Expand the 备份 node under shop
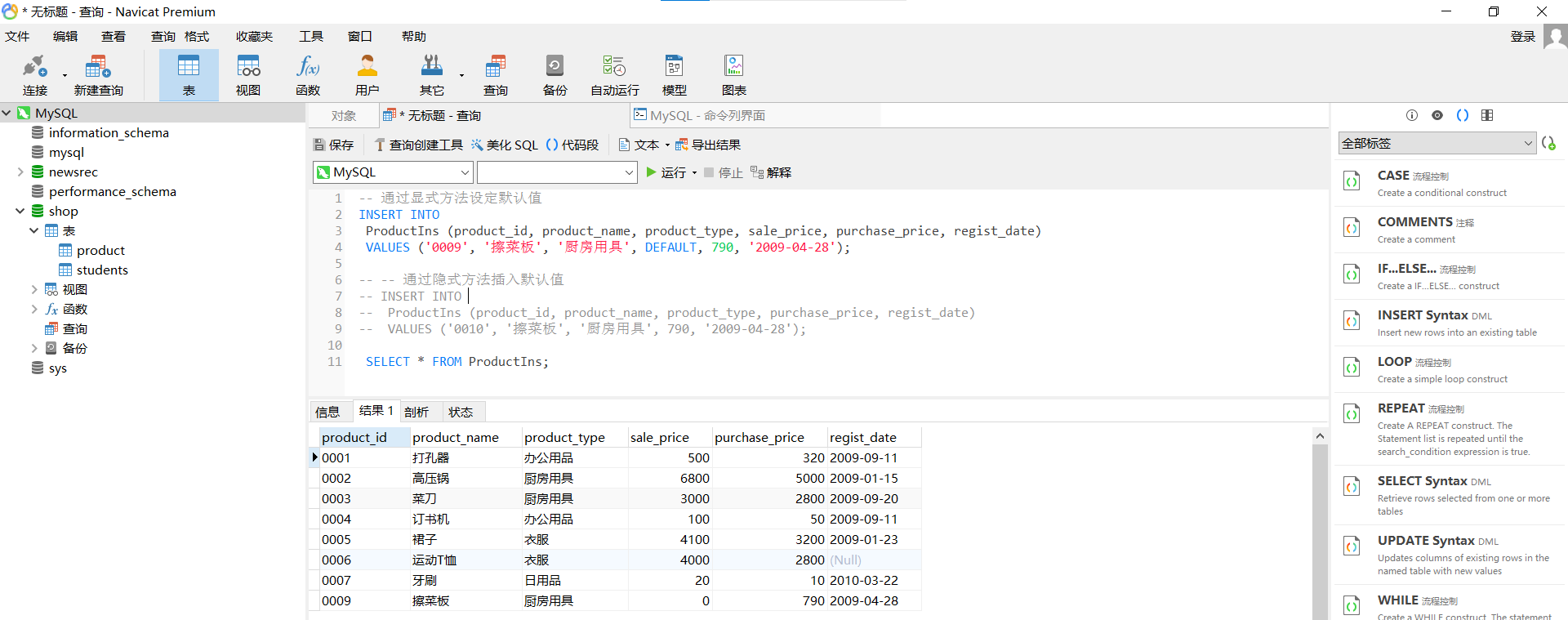1568x620 pixels. tap(34, 348)
